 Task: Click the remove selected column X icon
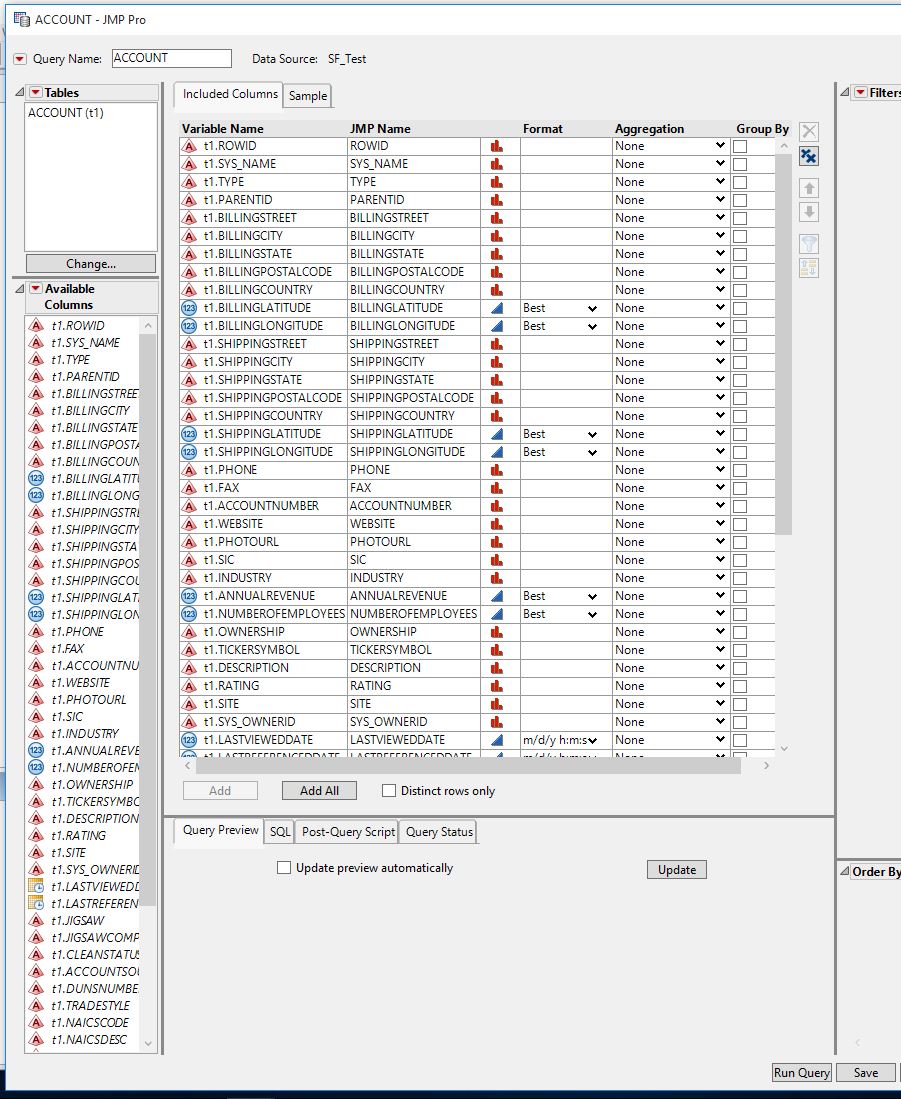pyautogui.click(x=809, y=131)
